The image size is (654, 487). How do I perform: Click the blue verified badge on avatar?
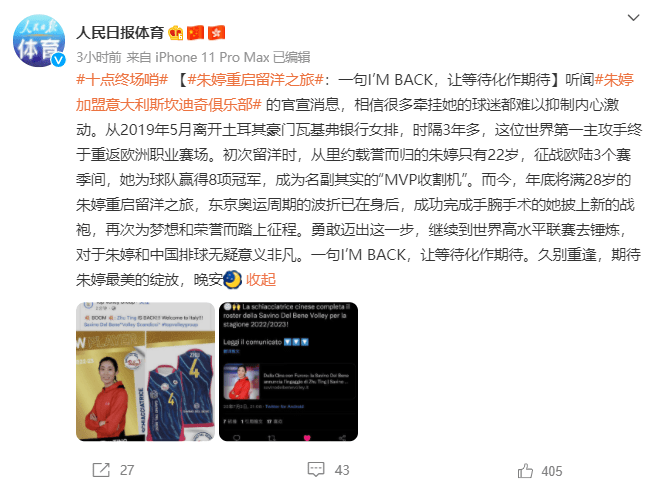pos(58,60)
